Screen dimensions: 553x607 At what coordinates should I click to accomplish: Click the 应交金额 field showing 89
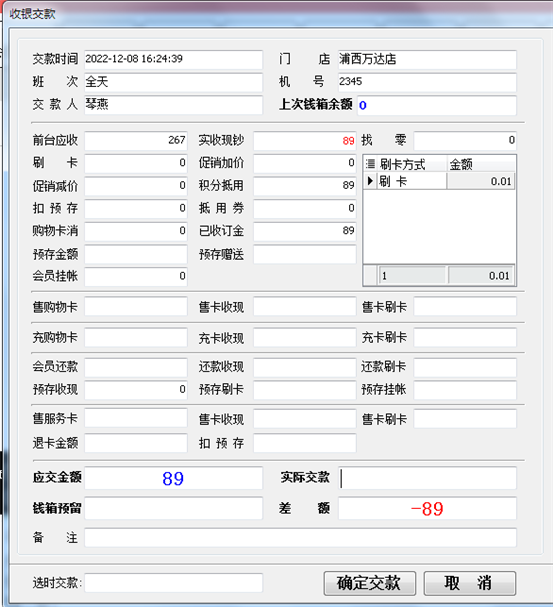173,478
